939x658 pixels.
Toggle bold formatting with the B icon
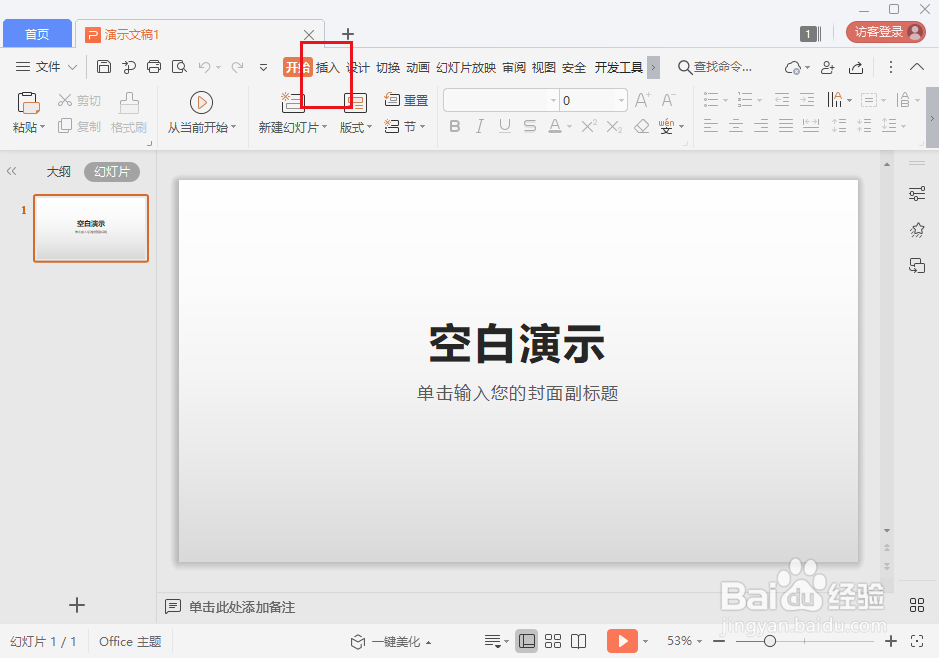tap(455, 125)
